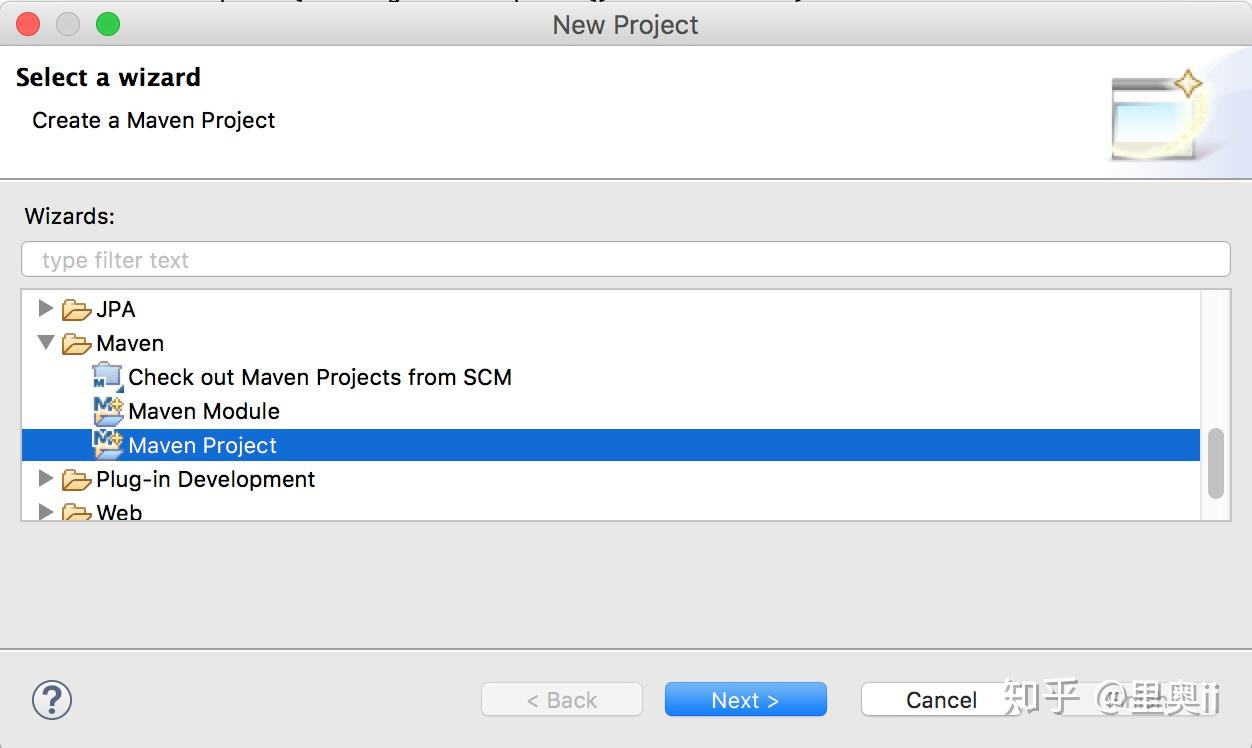Click the Maven Module icon
Image resolution: width=1252 pixels, height=748 pixels.
(x=107, y=410)
